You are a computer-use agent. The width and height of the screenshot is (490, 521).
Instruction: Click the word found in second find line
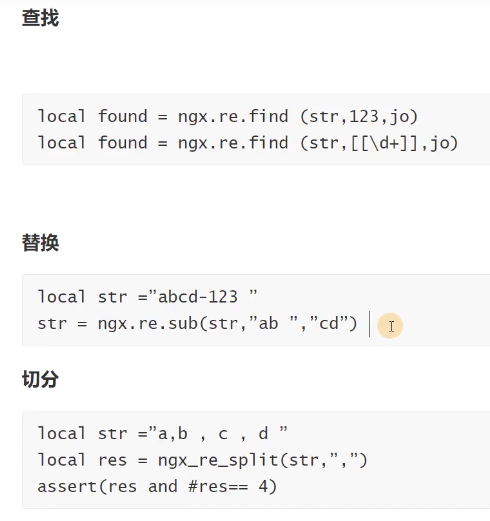122,143
